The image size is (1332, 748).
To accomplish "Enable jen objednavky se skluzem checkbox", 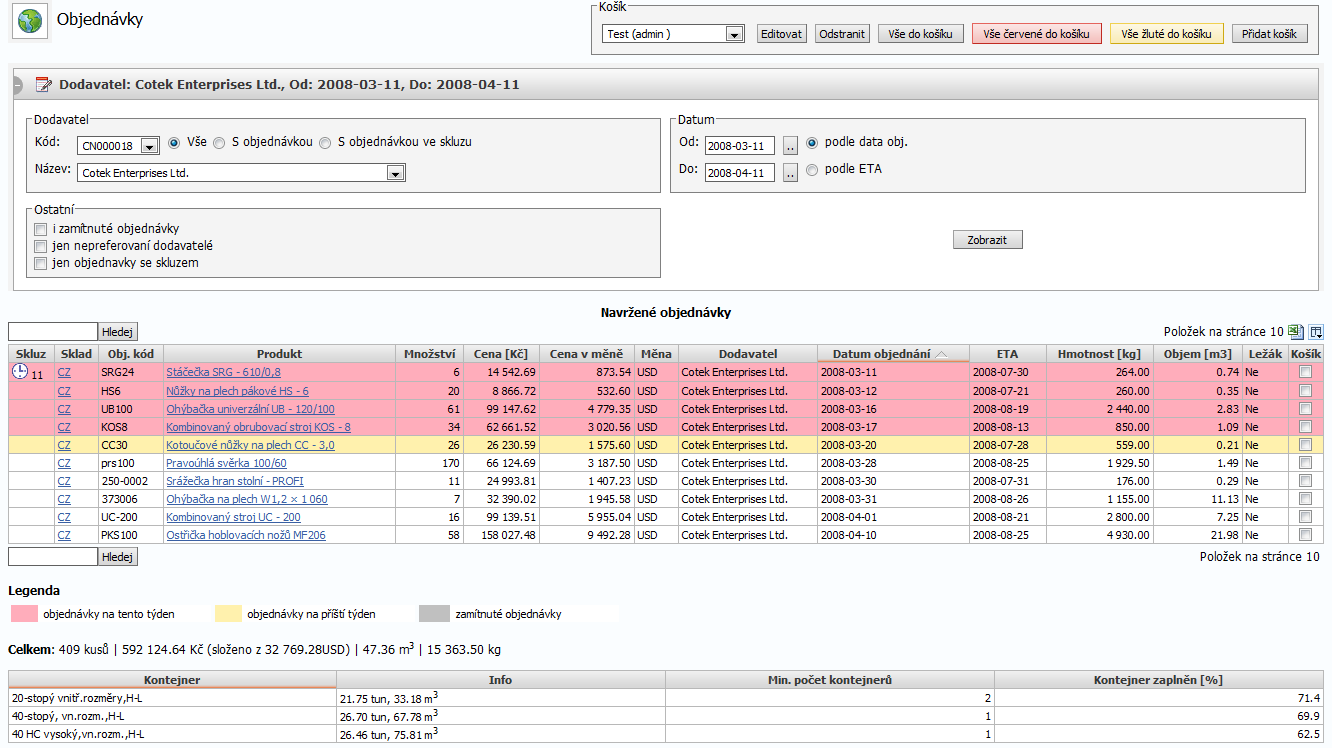I will pyautogui.click(x=41, y=264).
